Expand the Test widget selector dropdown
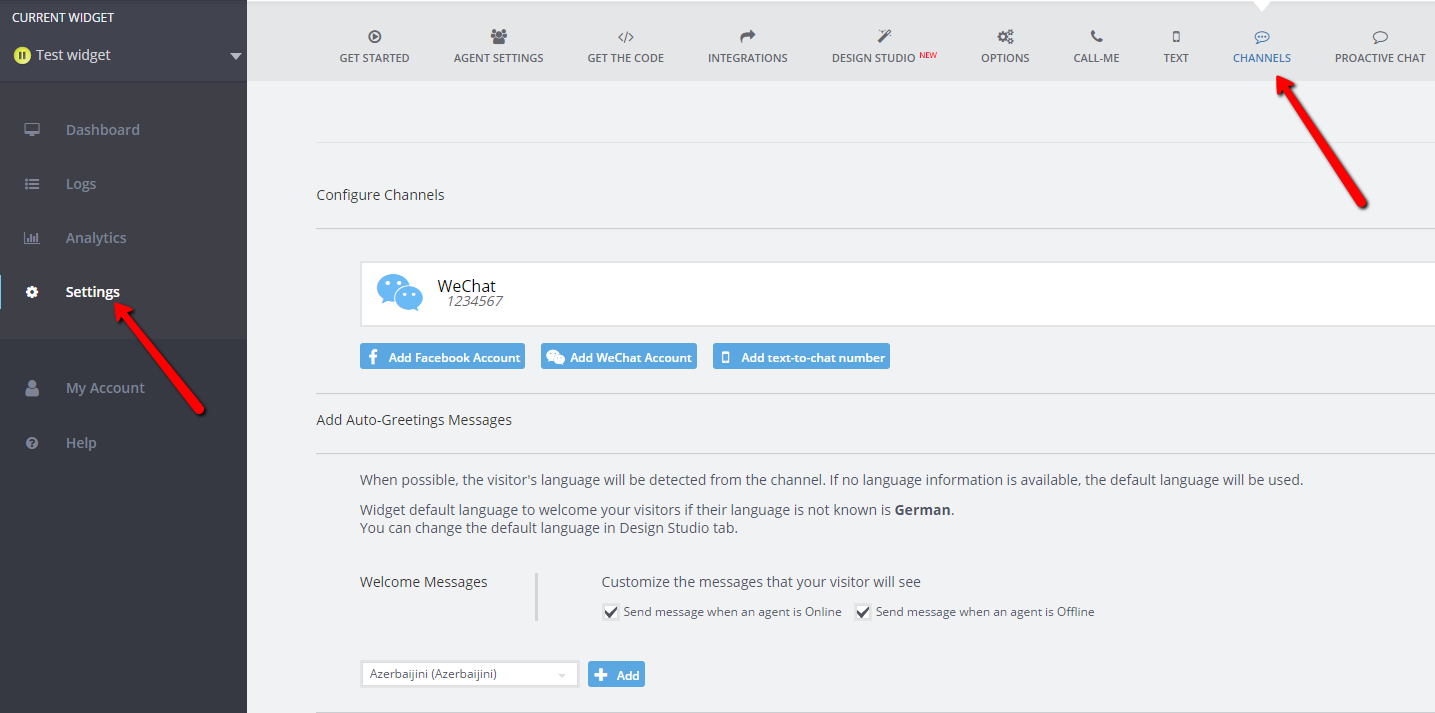Screen dimensions: 1435x713 point(236,56)
